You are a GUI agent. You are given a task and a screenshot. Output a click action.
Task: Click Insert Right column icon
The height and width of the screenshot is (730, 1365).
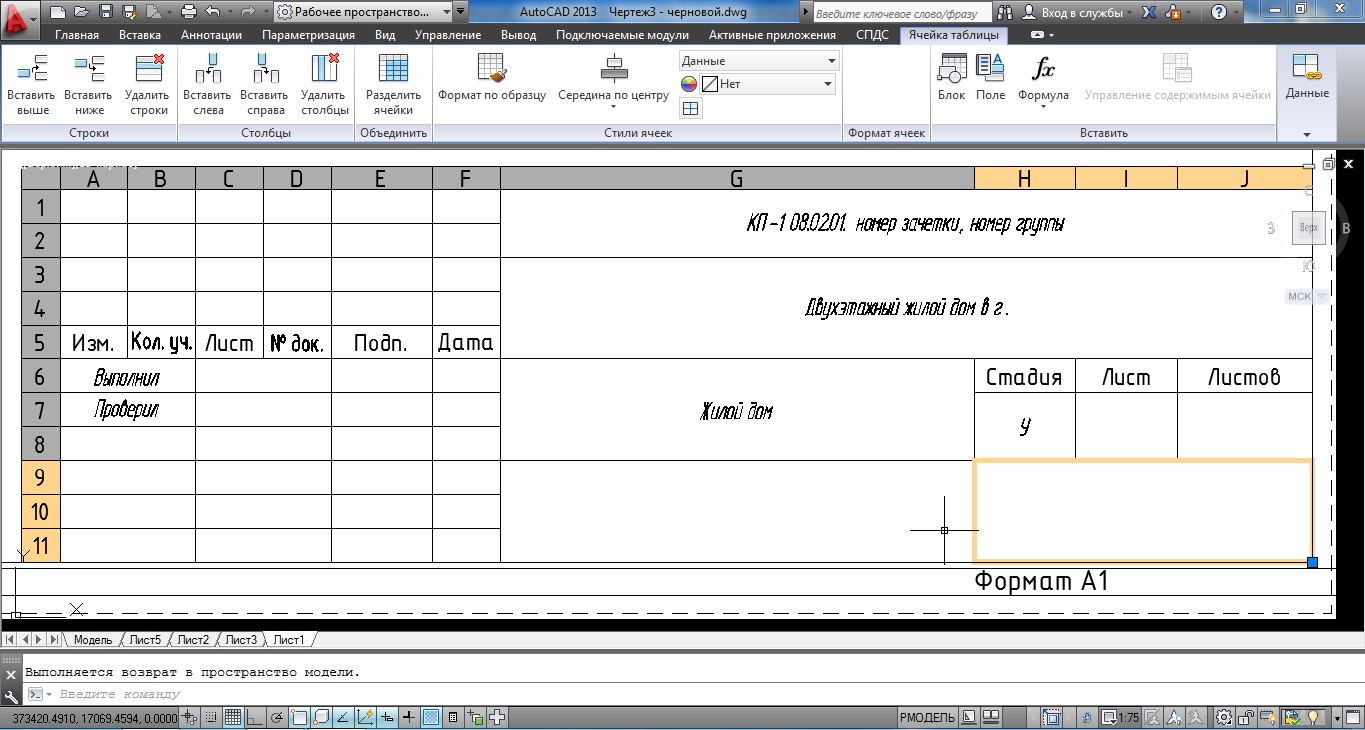tap(264, 69)
